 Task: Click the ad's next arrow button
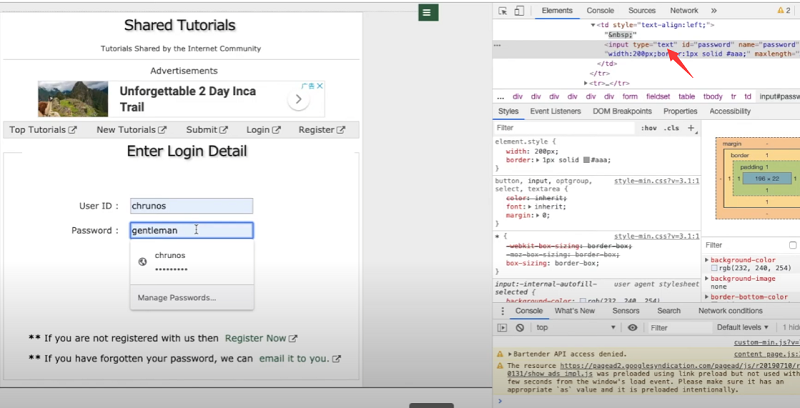point(298,99)
